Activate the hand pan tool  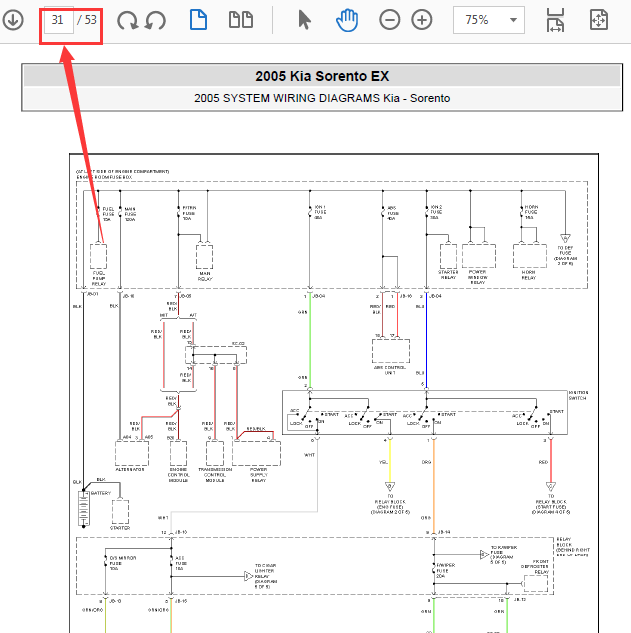pyautogui.click(x=347, y=20)
